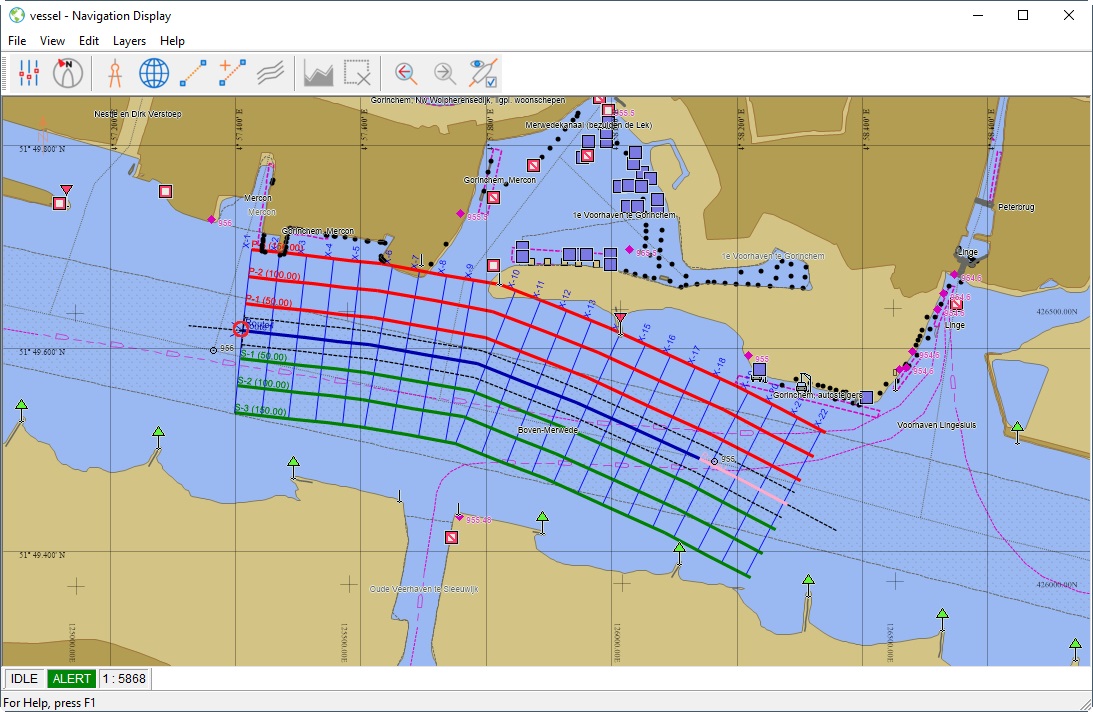Toggle vessel visibility eye icon in toolbar
1093x712 pixels.
point(484,73)
